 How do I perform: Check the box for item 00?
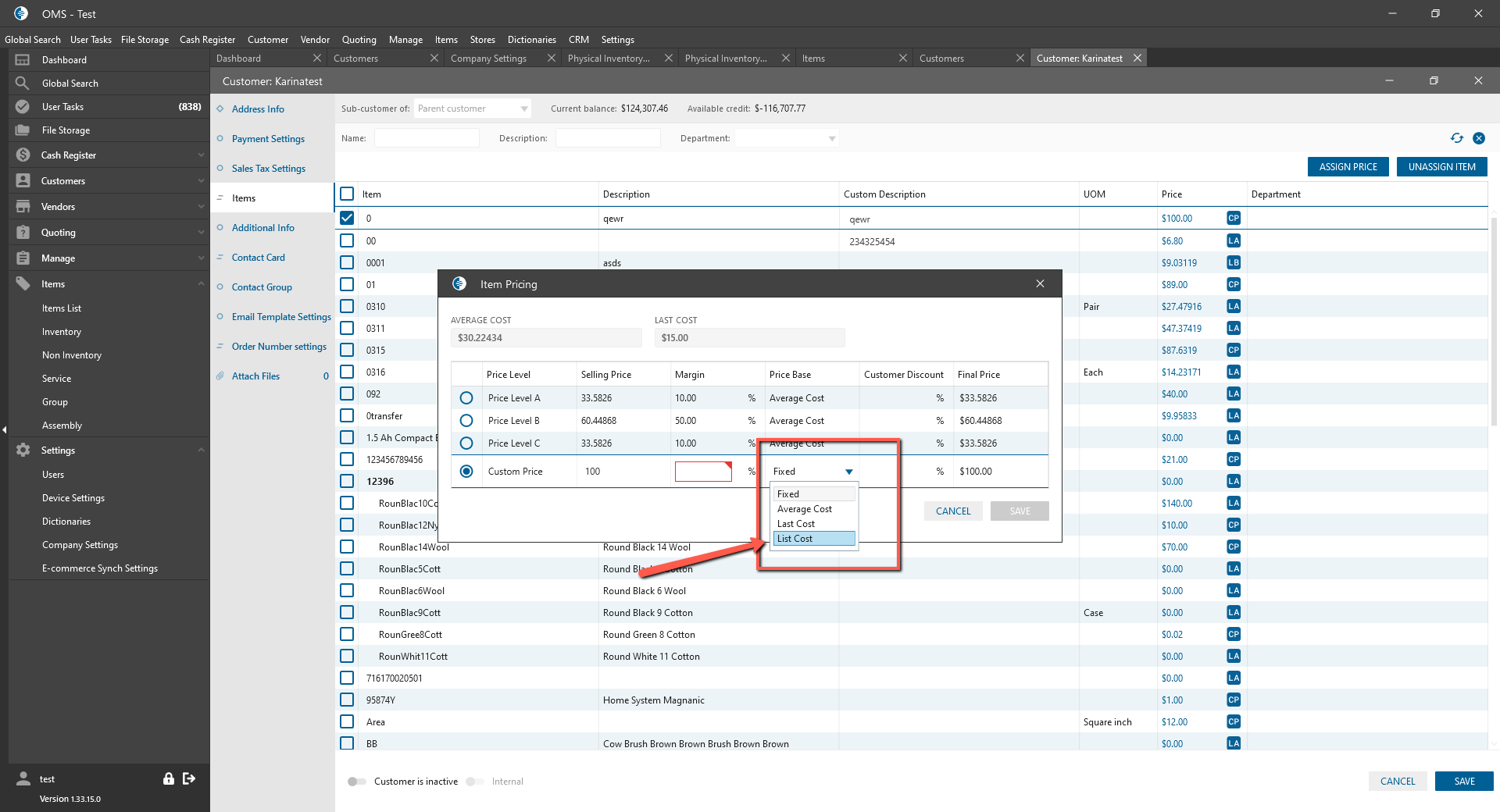[x=347, y=241]
